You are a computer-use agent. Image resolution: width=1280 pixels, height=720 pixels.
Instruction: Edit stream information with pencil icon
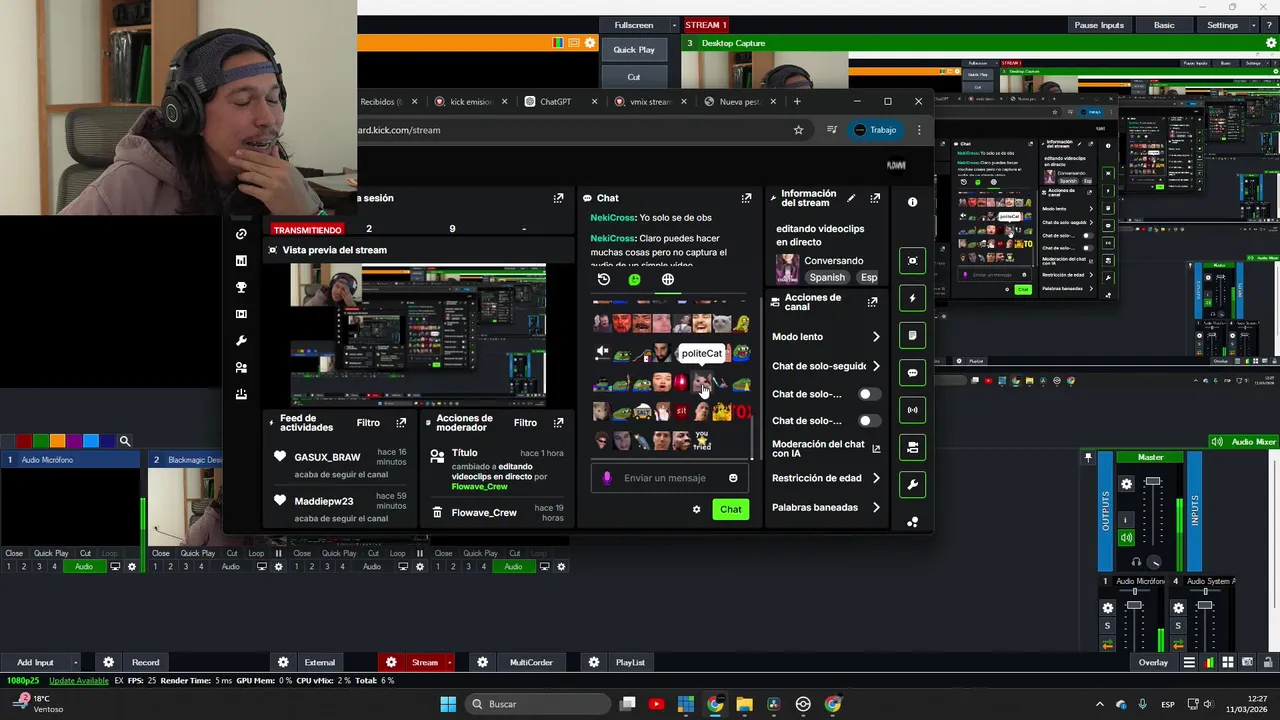pos(851,198)
